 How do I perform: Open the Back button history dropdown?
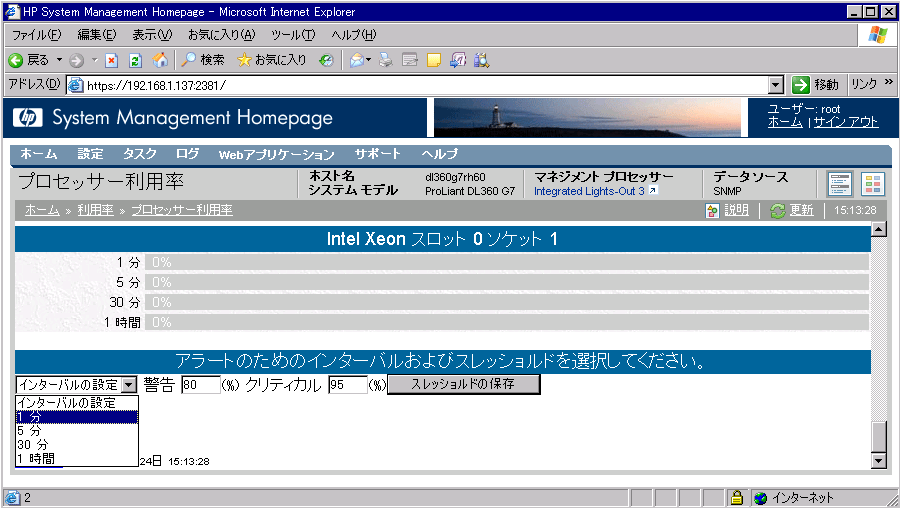pos(59,60)
